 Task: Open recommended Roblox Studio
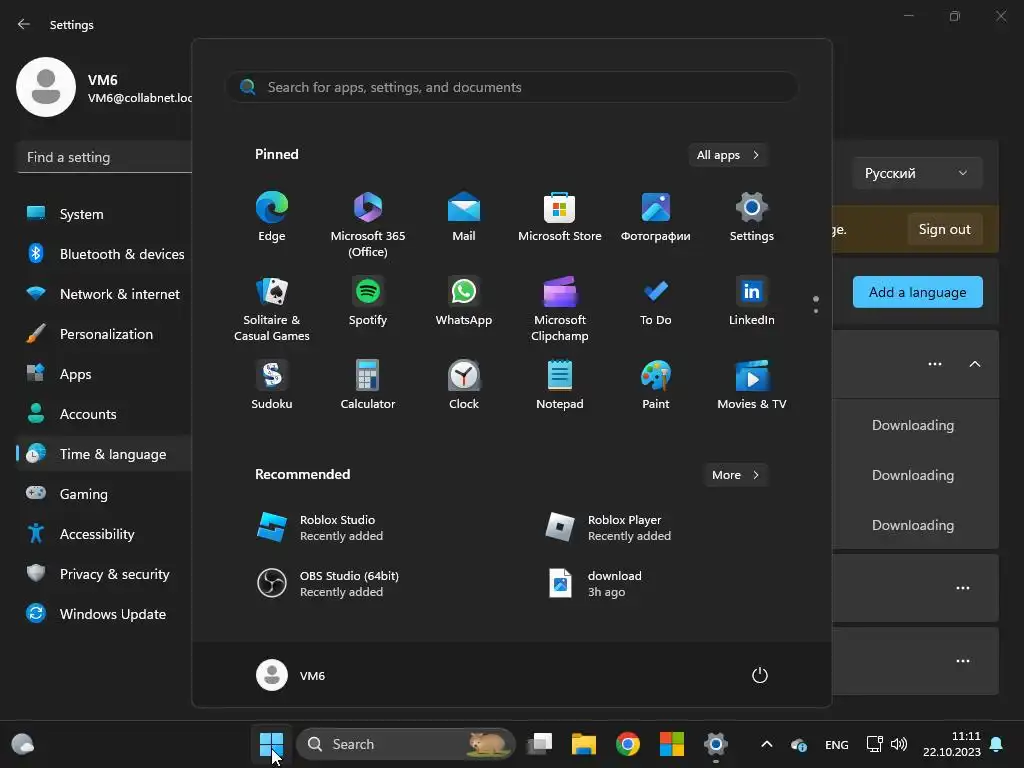tap(320, 528)
